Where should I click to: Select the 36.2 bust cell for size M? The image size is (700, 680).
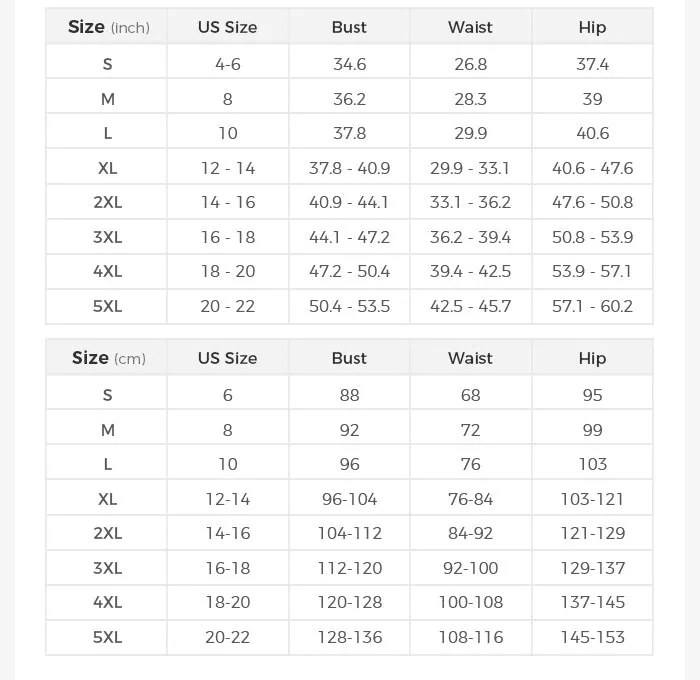click(349, 99)
